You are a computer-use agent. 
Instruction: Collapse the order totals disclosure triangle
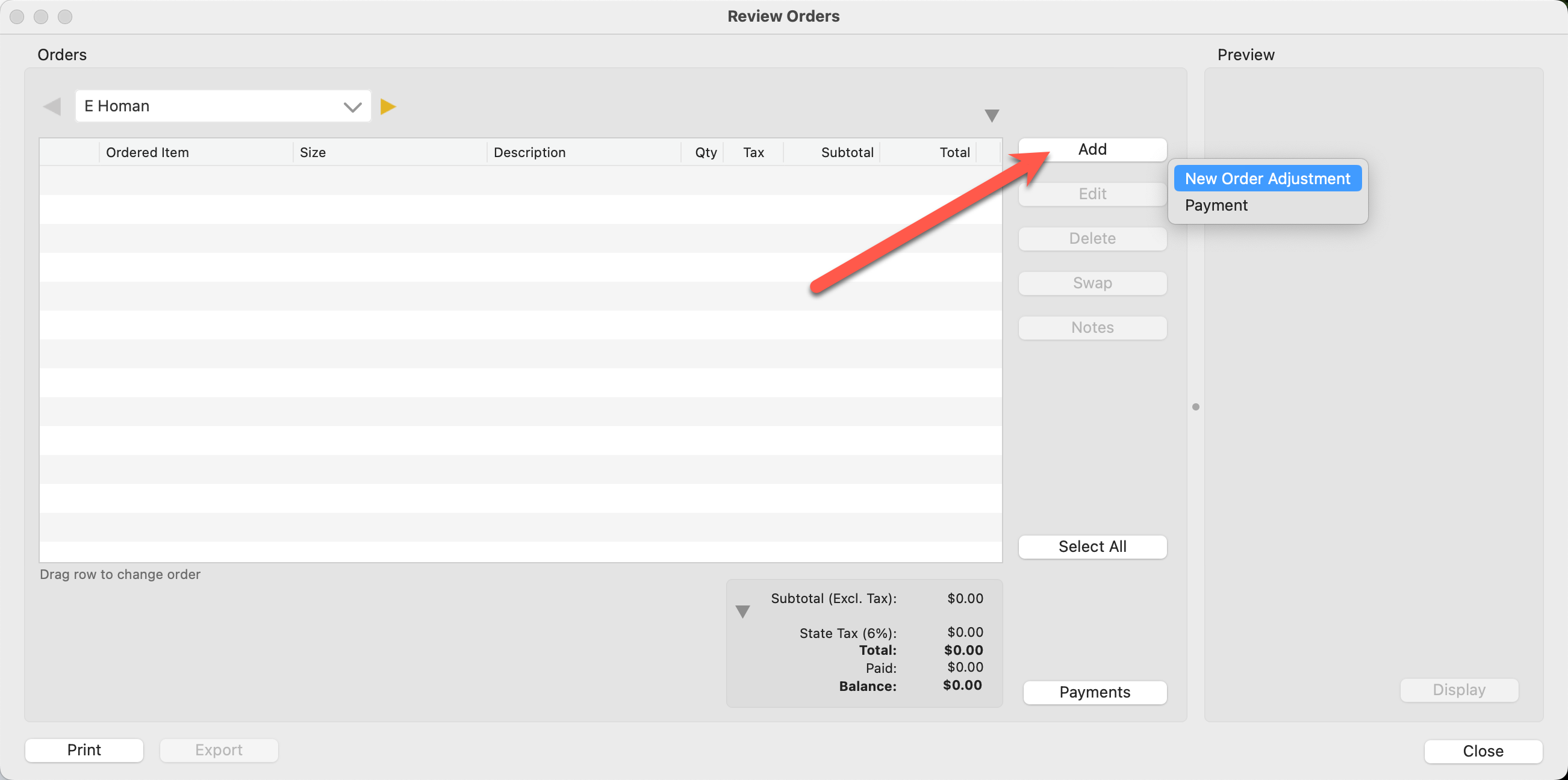[x=742, y=611]
